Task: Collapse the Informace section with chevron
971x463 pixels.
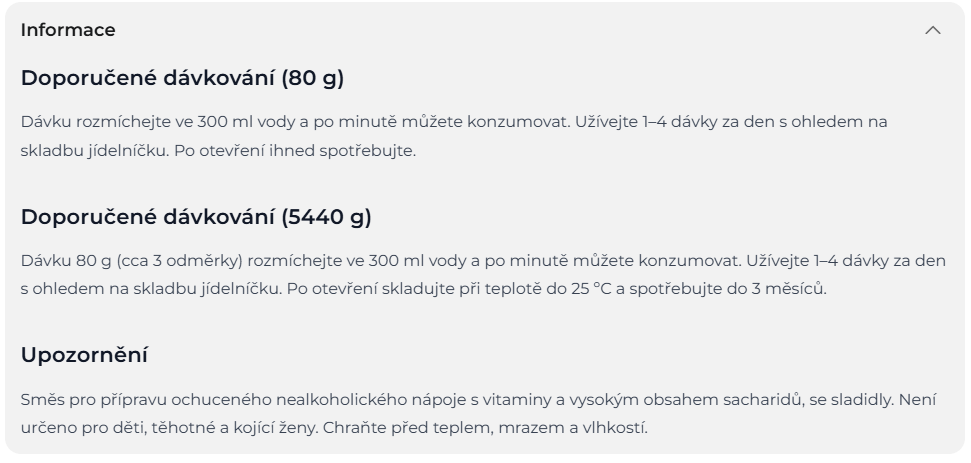Action: 932,30
